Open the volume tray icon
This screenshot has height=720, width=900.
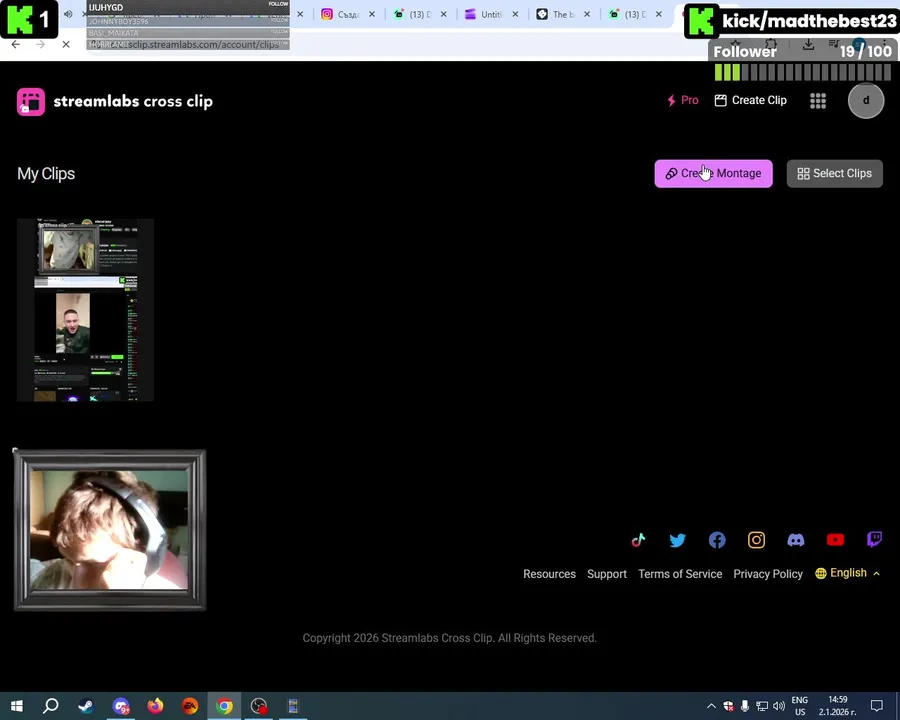(x=779, y=706)
